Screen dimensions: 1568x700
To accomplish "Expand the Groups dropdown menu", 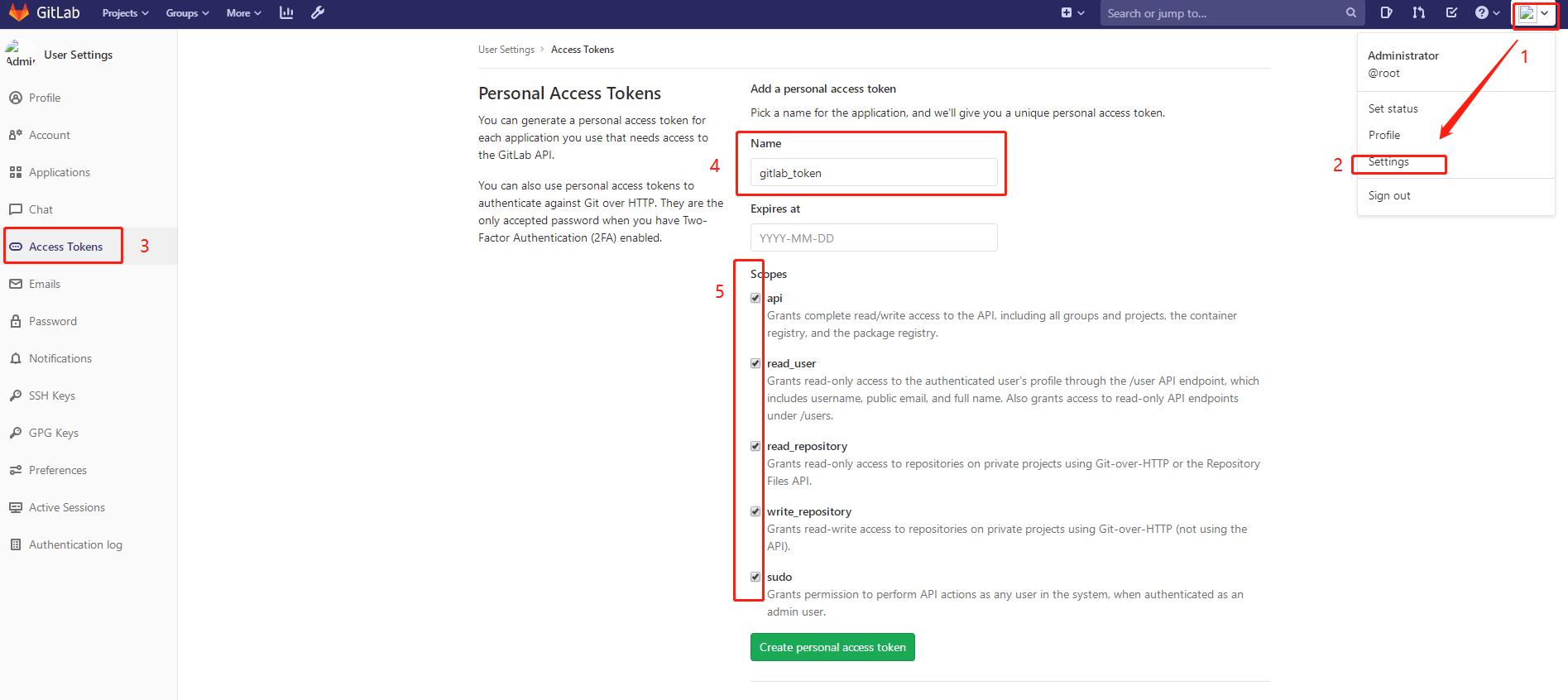I will [187, 12].
